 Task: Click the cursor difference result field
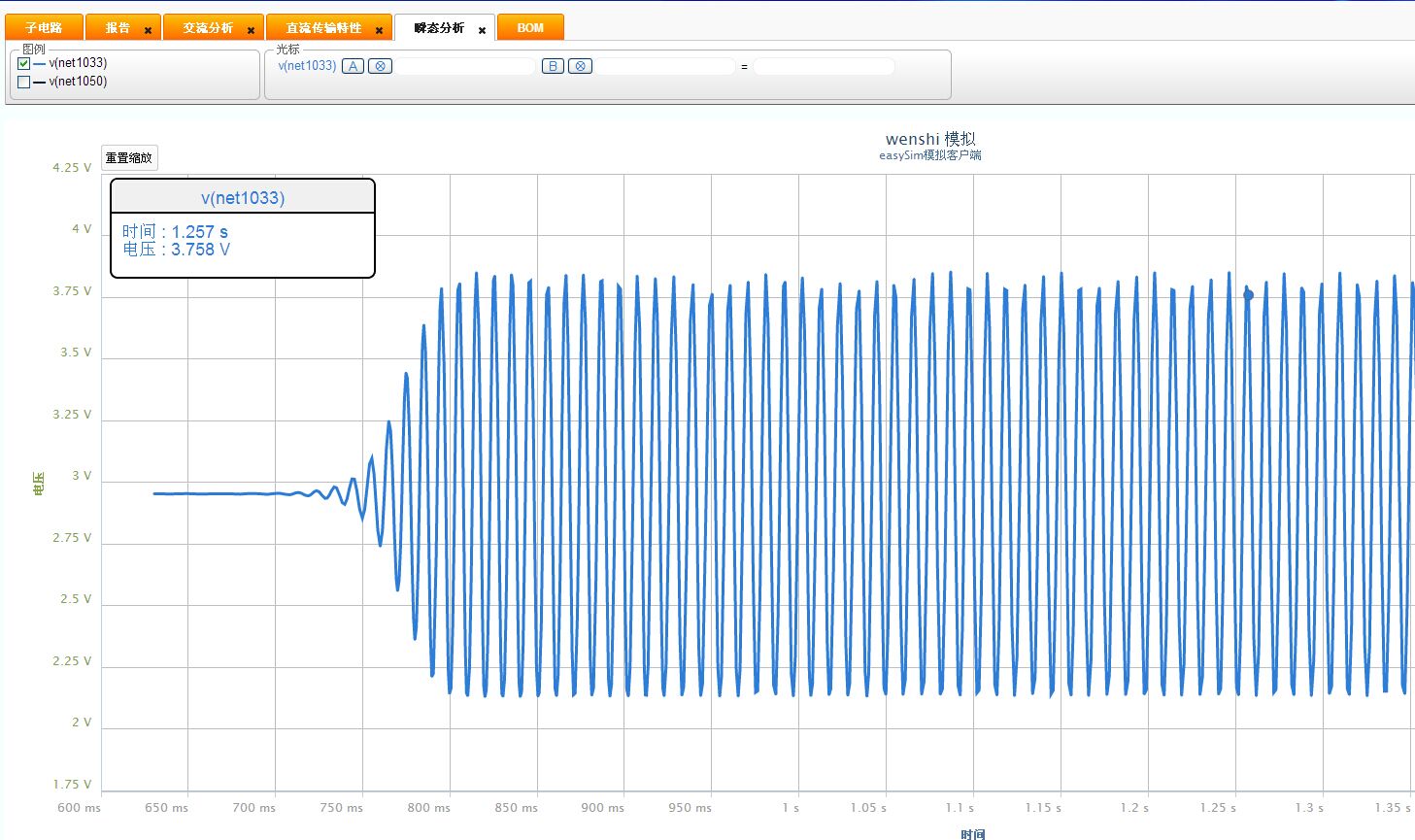[x=824, y=66]
